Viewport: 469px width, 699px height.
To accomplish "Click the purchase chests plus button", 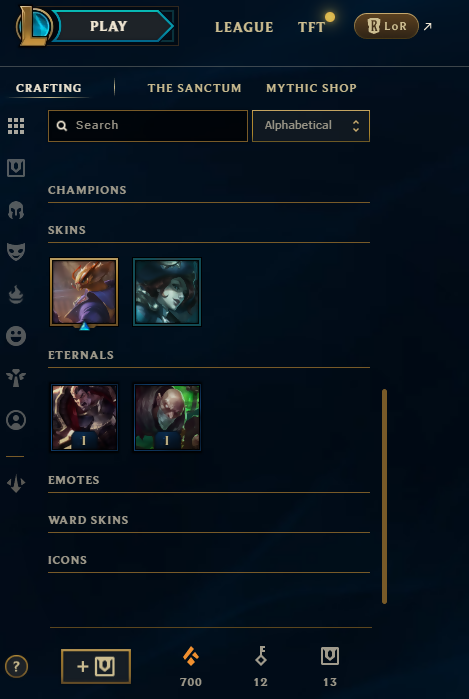I will 96,666.
